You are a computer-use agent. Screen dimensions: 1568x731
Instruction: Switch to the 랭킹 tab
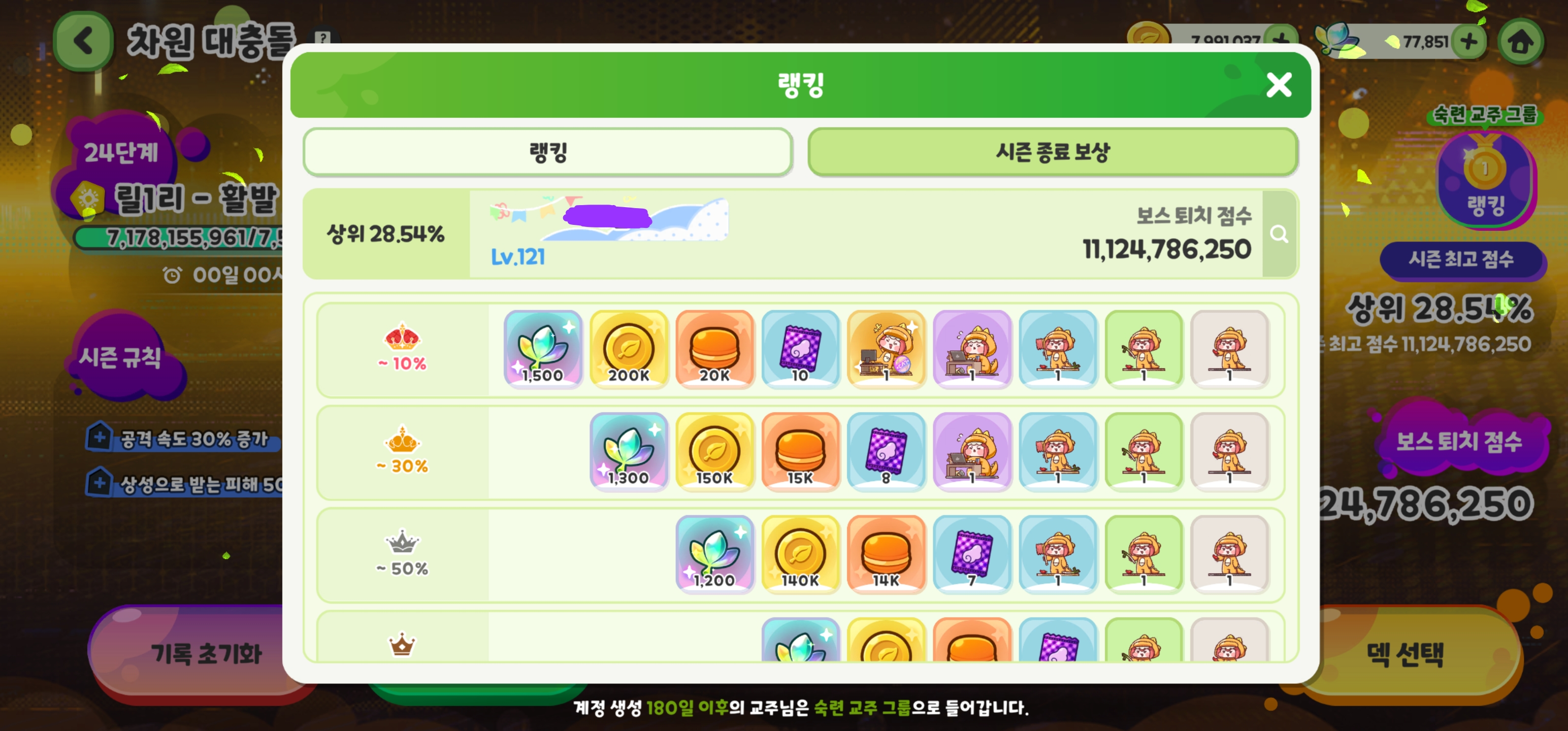pyautogui.click(x=548, y=152)
